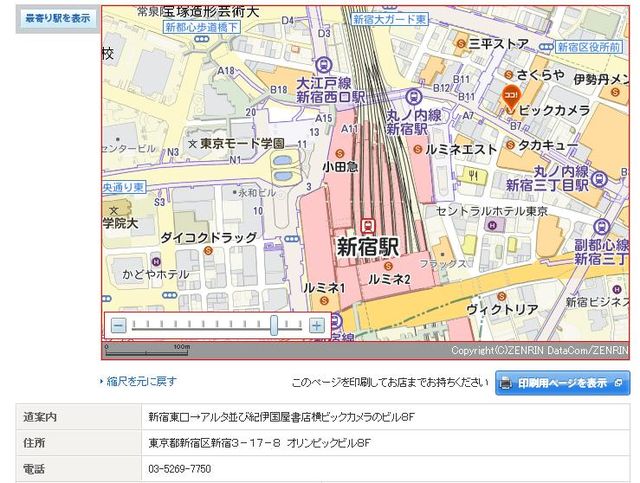Click the ZENRIN copyright notice on map
The image size is (640, 483).
[538, 350]
